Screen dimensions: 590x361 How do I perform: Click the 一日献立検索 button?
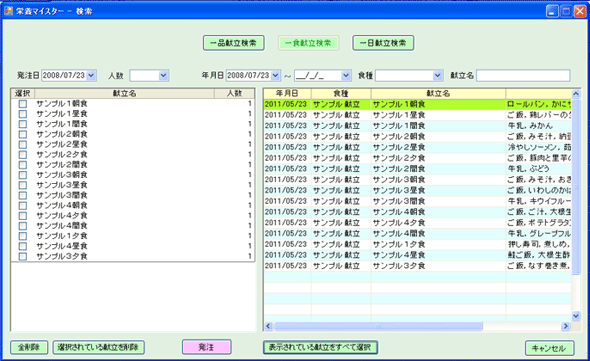pos(383,43)
